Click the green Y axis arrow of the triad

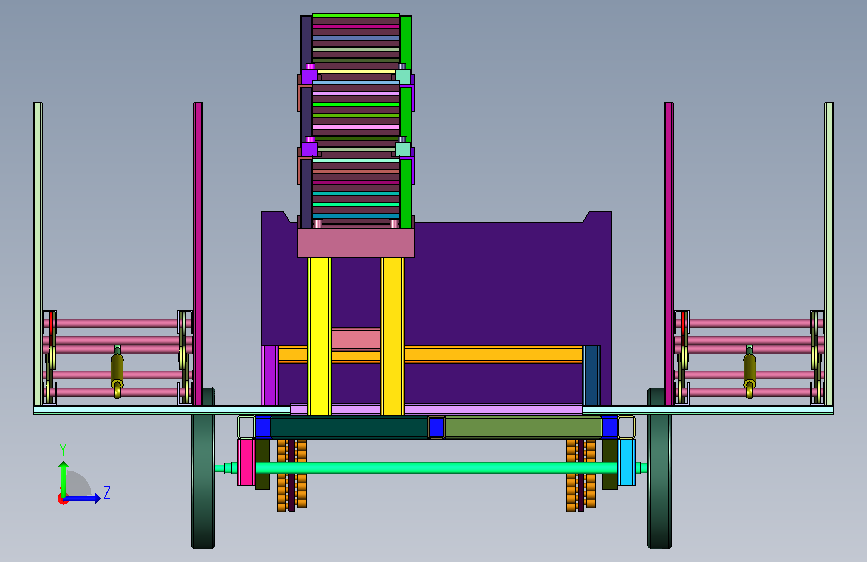click(x=64, y=477)
